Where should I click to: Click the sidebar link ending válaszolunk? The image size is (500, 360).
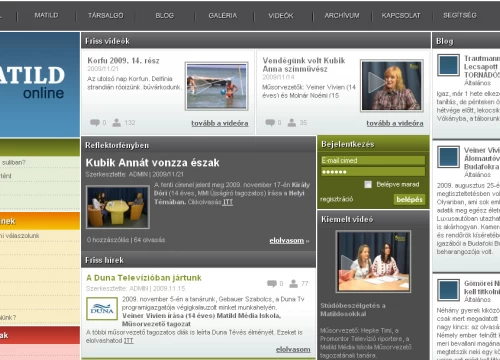19,236
